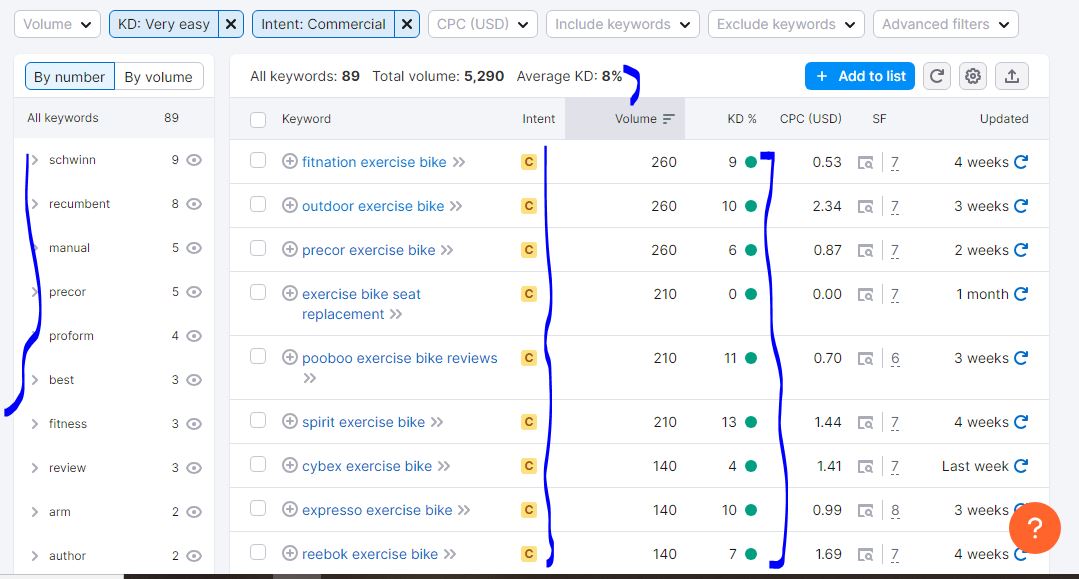The width and height of the screenshot is (1079, 579).
Task: Switch to By number grouping
Action: tap(70, 76)
